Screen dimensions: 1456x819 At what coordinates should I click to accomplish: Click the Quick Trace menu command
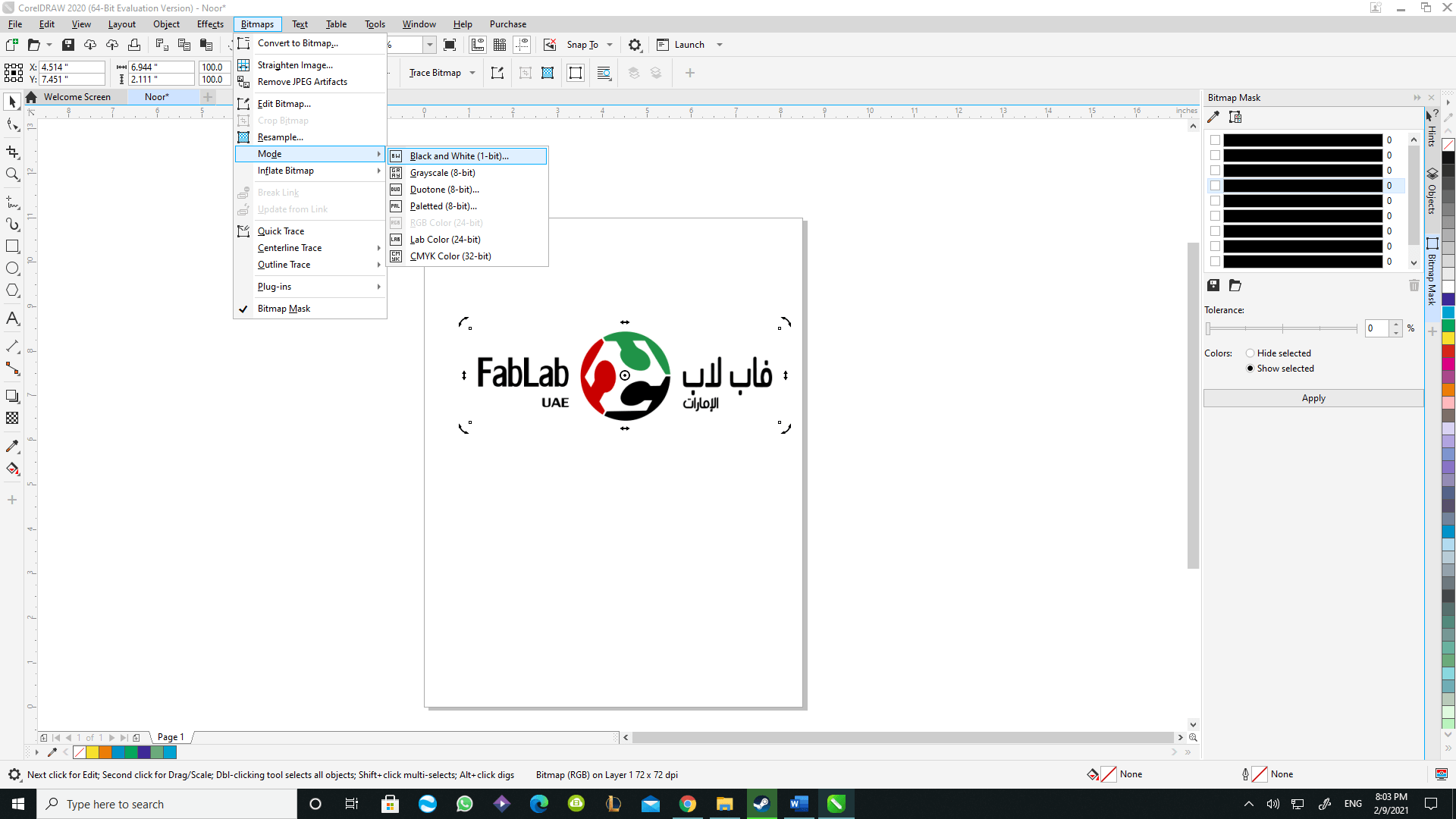tap(310, 231)
